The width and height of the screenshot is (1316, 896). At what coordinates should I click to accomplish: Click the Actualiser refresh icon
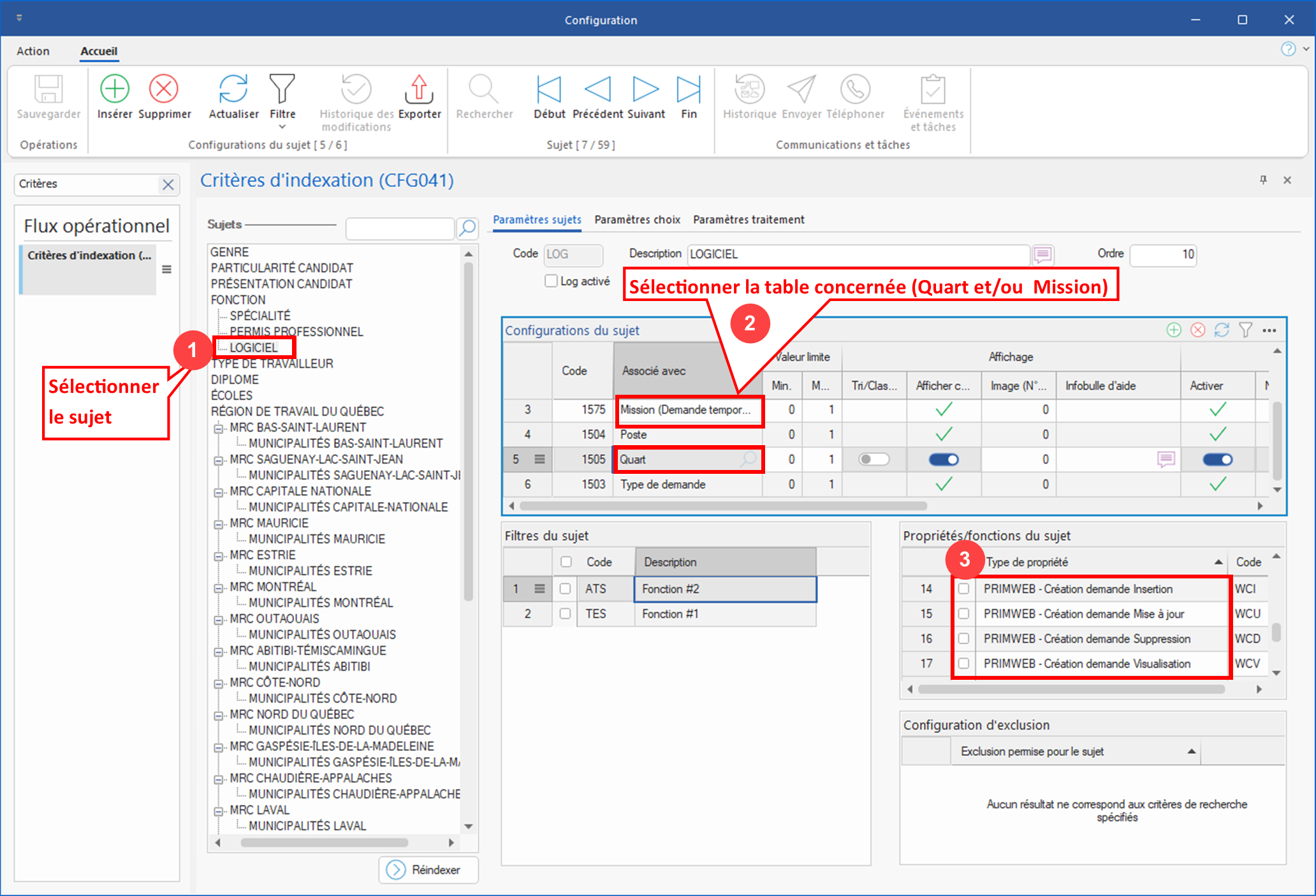click(x=233, y=89)
